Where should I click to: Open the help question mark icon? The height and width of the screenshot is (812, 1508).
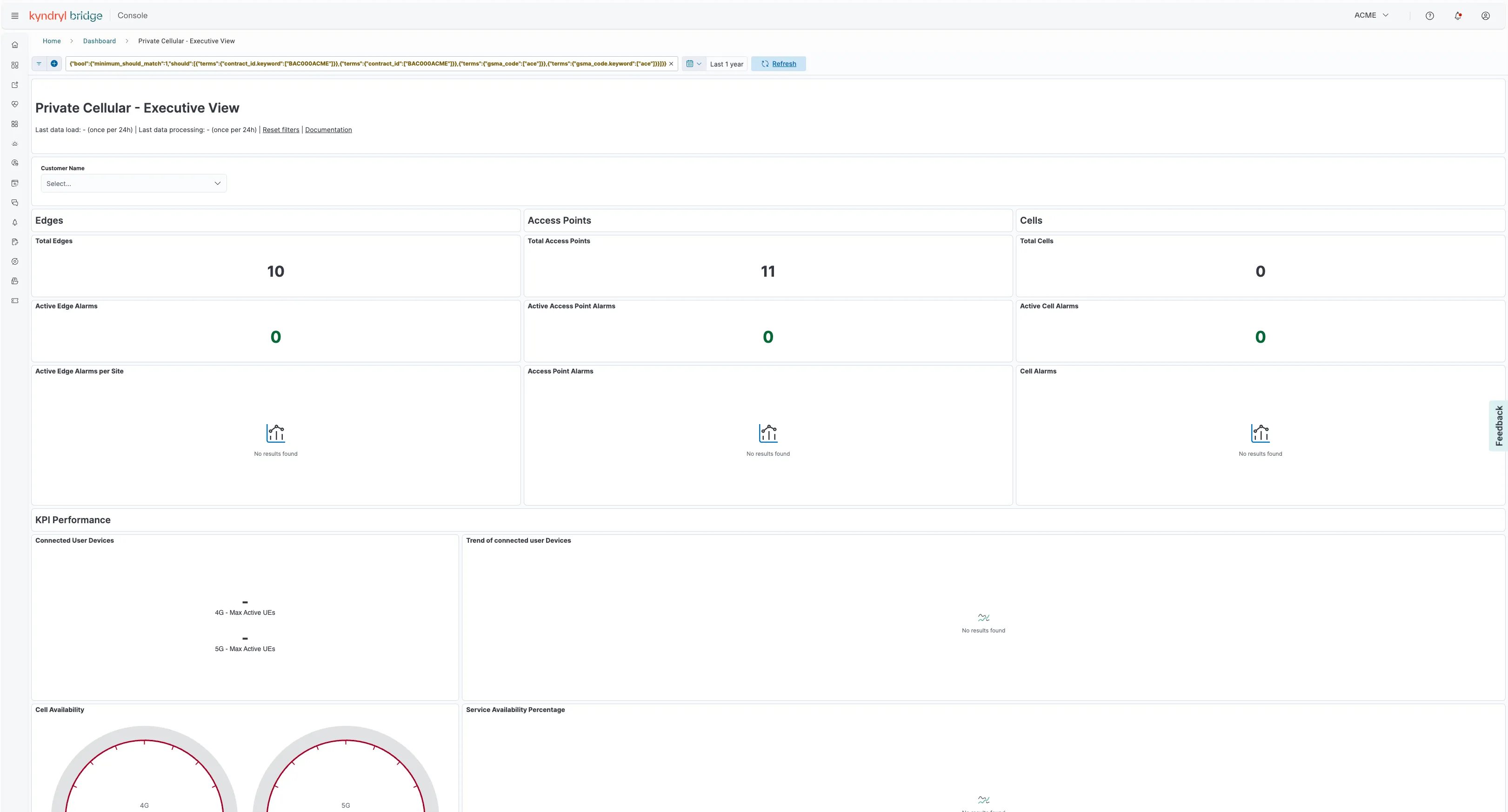[x=1429, y=16]
